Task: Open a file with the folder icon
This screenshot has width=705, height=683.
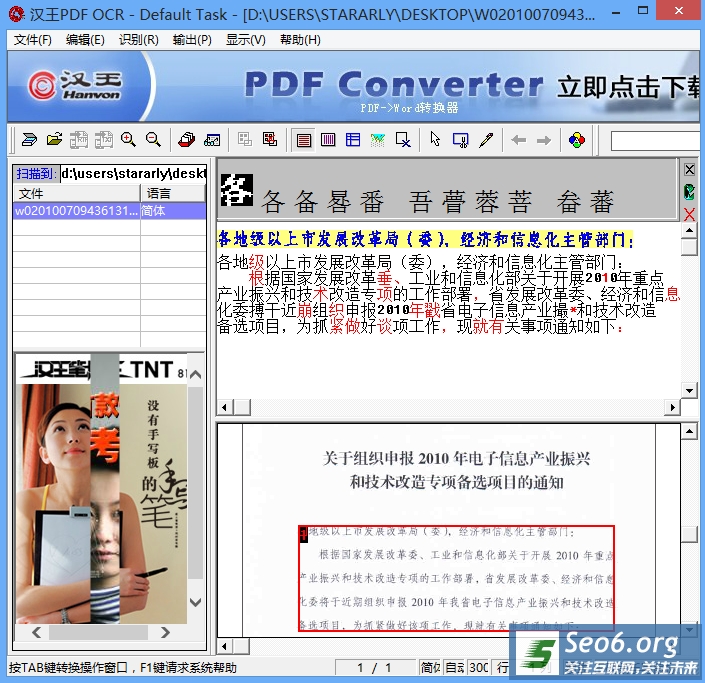Action: [54, 140]
